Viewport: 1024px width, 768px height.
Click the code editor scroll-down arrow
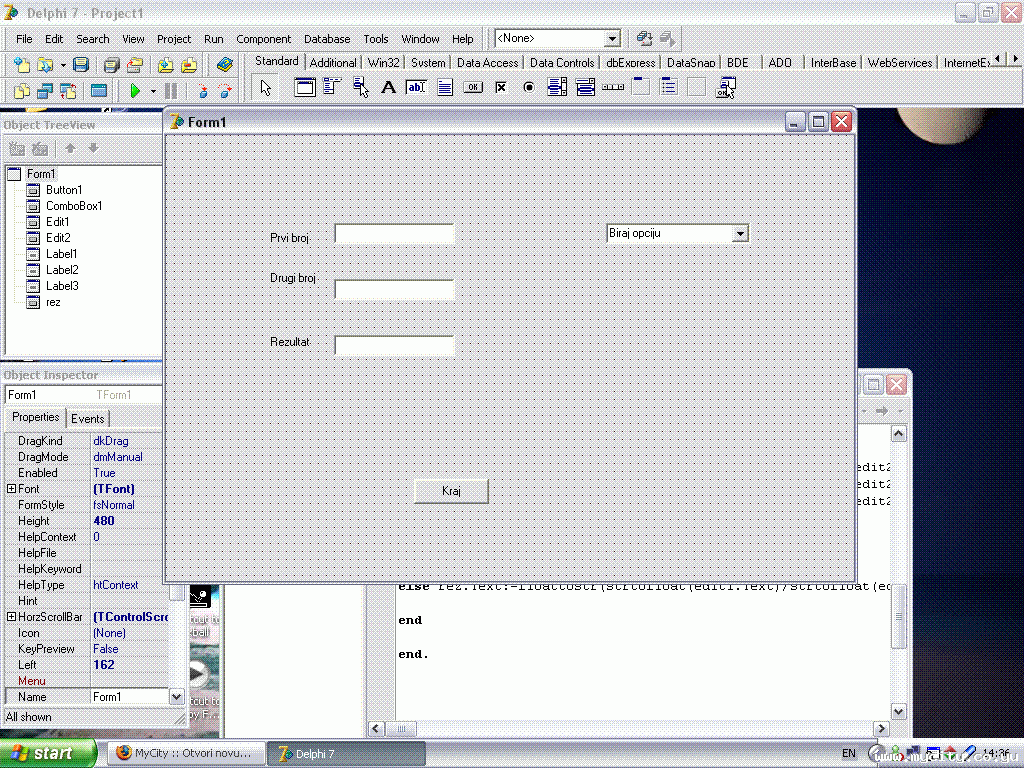tap(899, 712)
